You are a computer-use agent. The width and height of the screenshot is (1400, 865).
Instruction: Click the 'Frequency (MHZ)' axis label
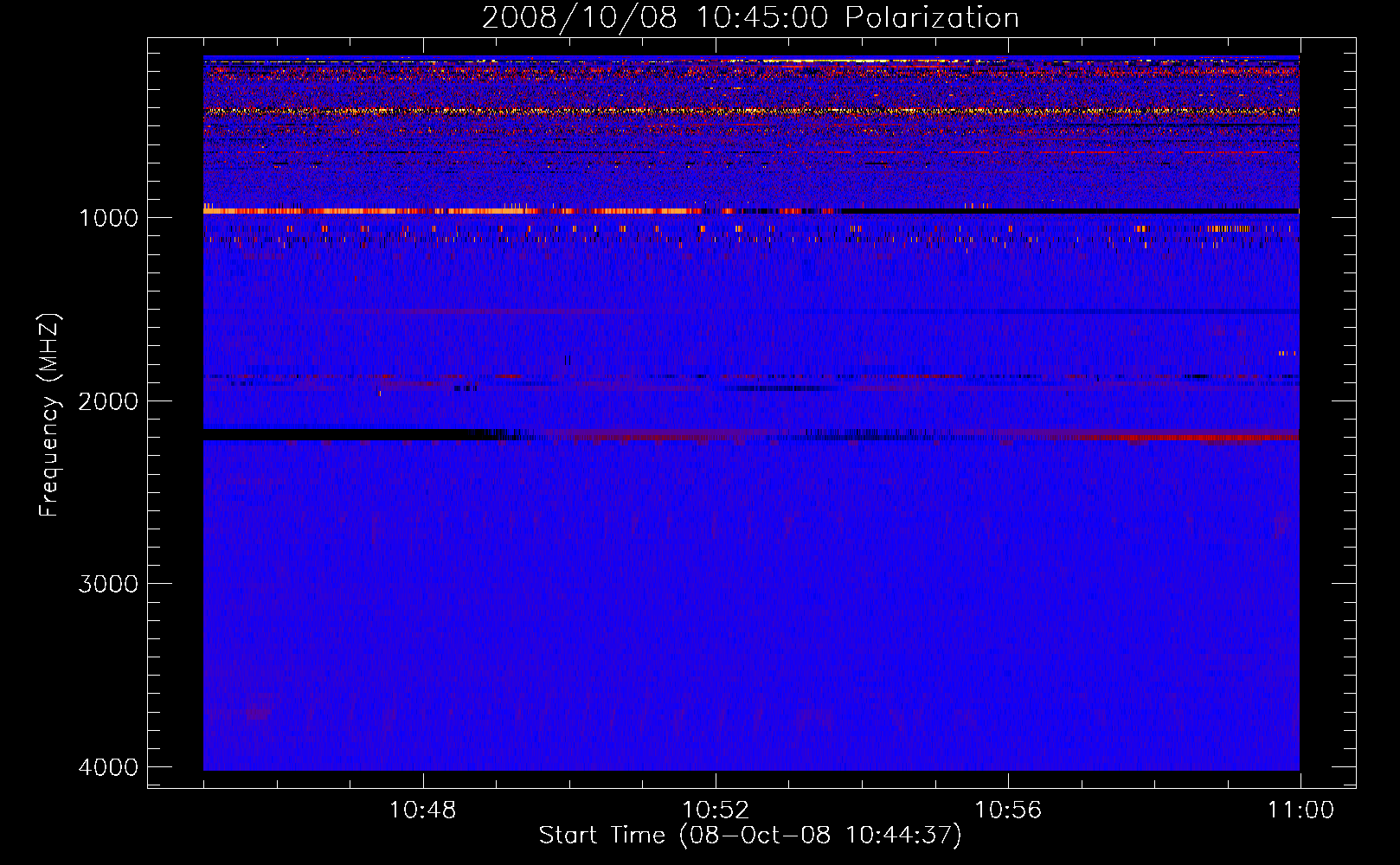tap(49, 415)
